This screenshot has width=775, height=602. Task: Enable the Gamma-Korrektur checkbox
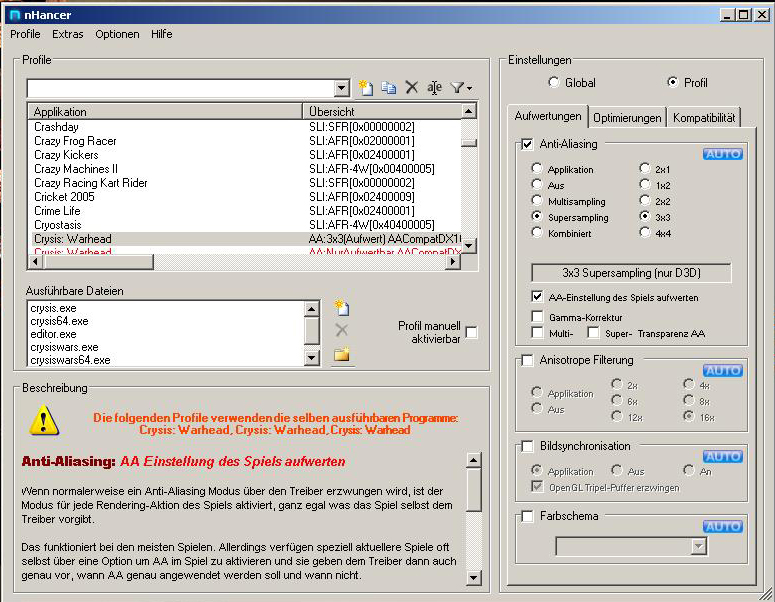pyautogui.click(x=537, y=316)
